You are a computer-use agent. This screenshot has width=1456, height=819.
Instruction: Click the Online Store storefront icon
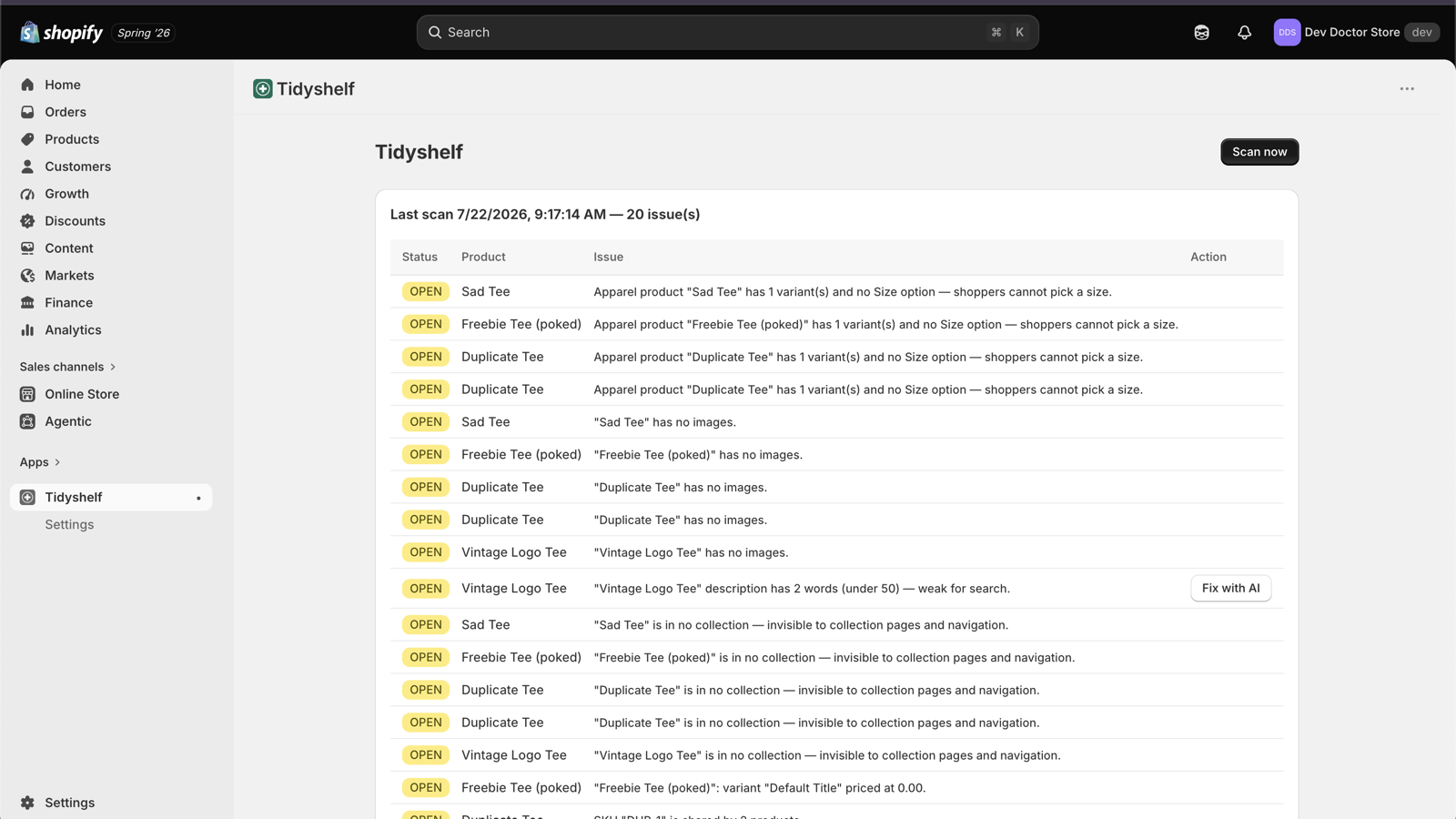[27, 394]
